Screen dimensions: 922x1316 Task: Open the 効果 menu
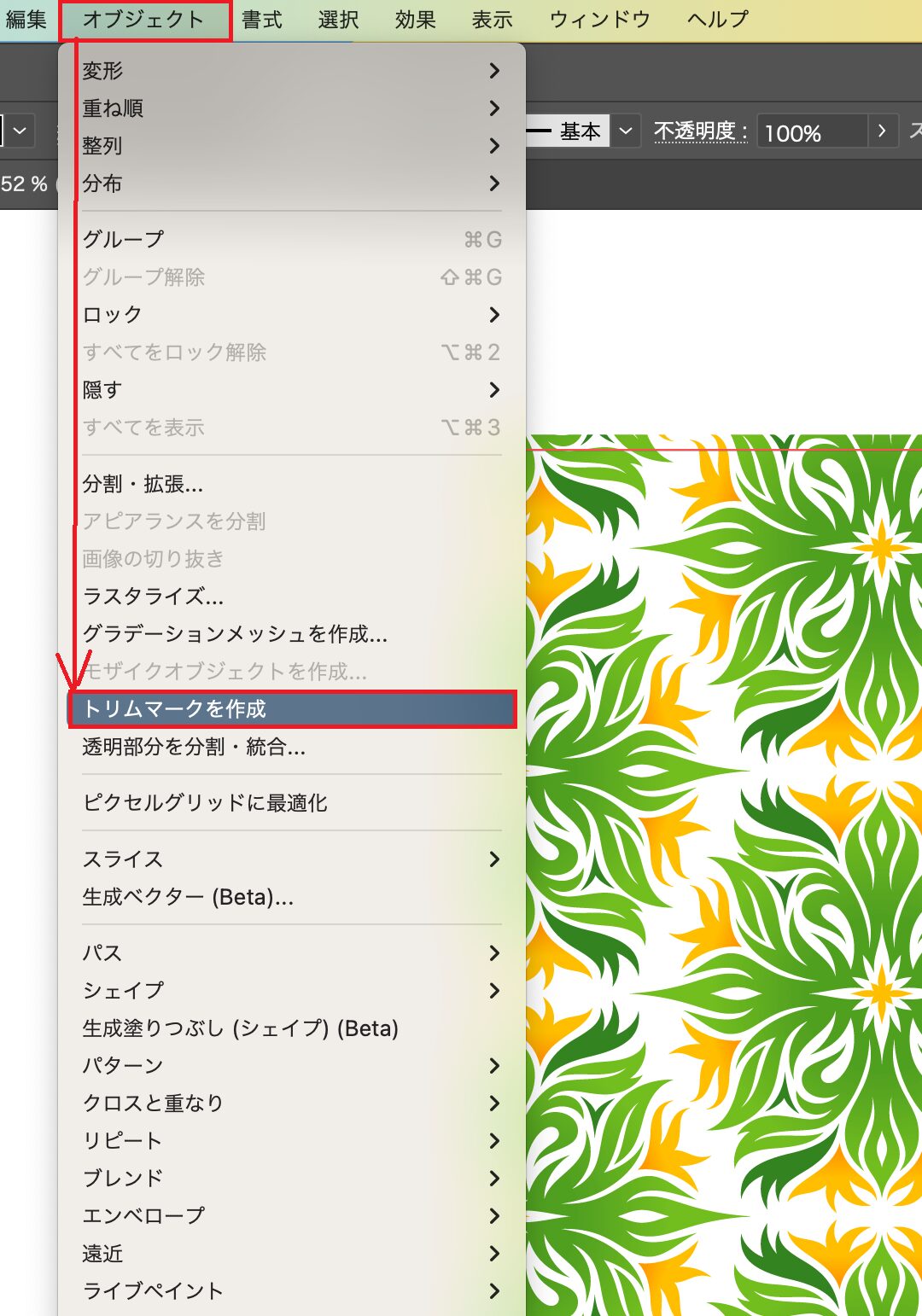pyautogui.click(x=415, y=20)
